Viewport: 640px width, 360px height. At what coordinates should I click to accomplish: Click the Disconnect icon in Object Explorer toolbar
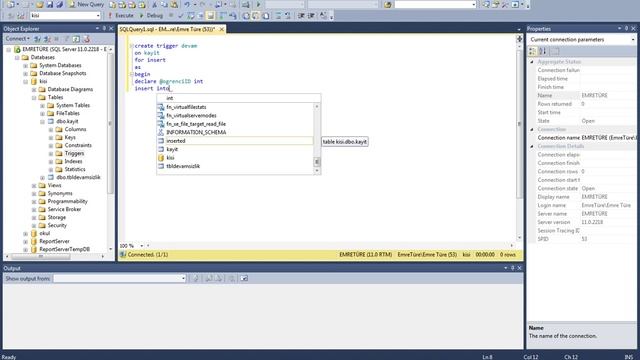47,39
